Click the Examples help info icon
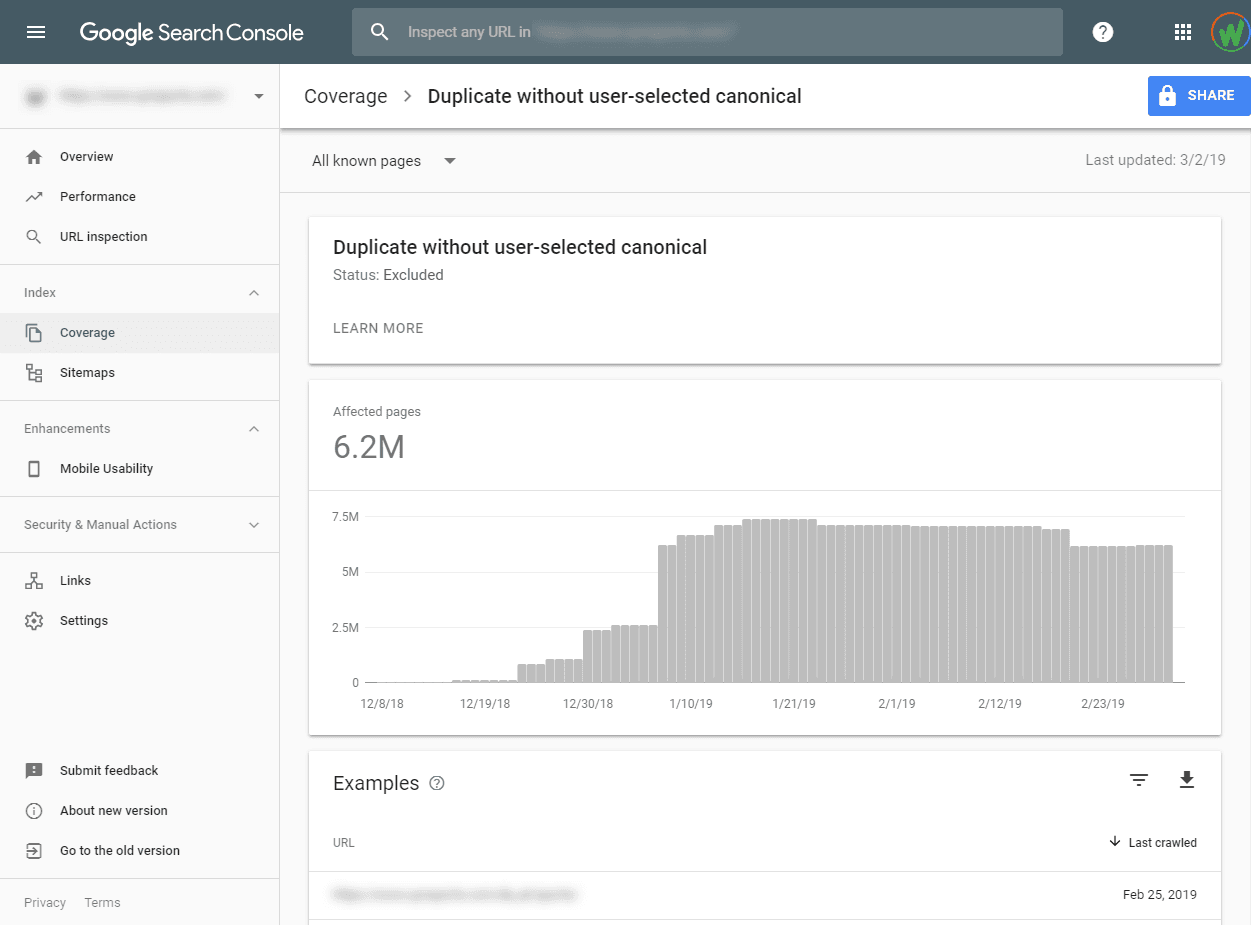This screenshot has height=925, width=1251. [437, 783]
